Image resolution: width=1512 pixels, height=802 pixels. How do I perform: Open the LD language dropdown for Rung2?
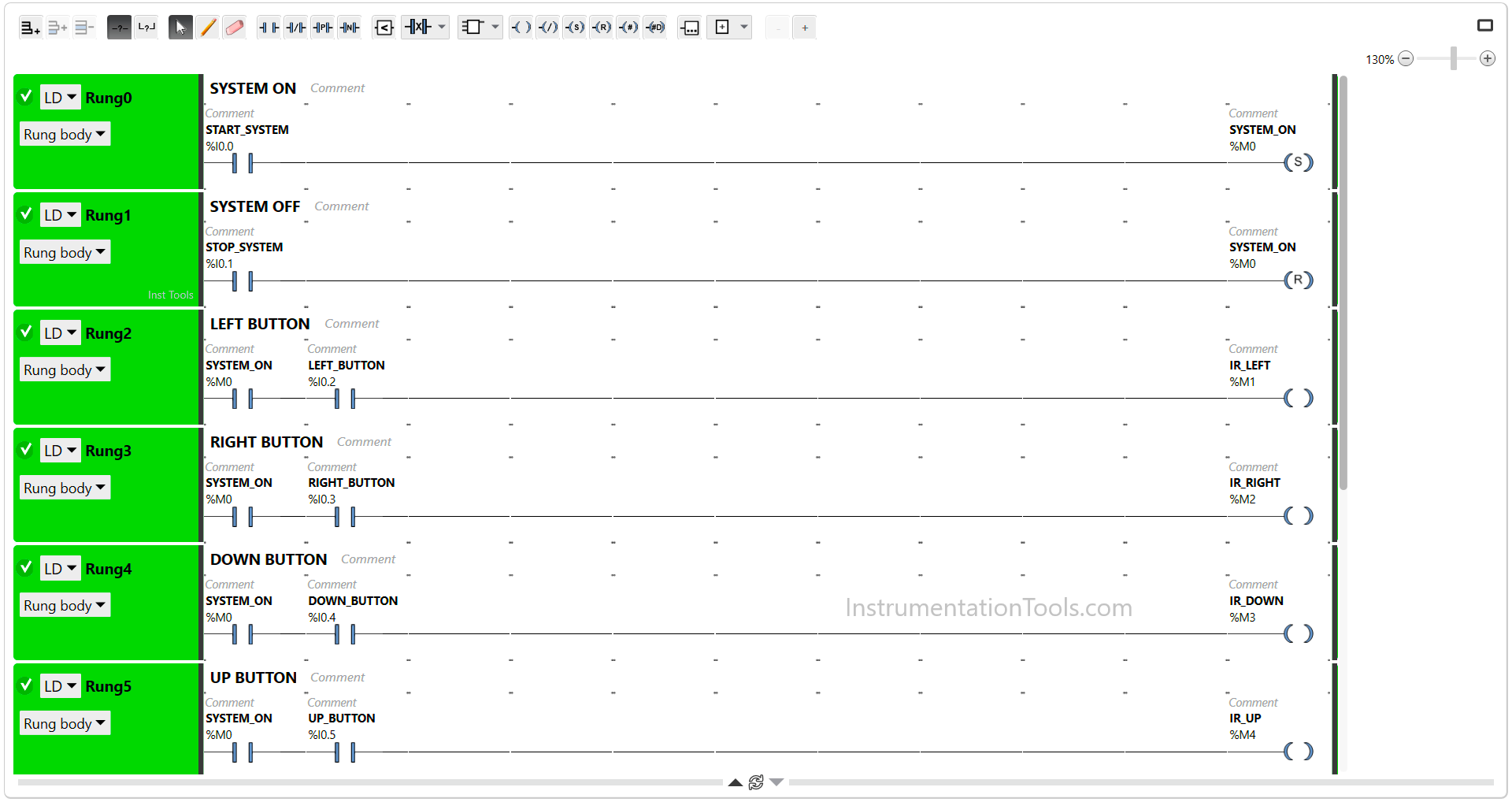tap(61, 332)
